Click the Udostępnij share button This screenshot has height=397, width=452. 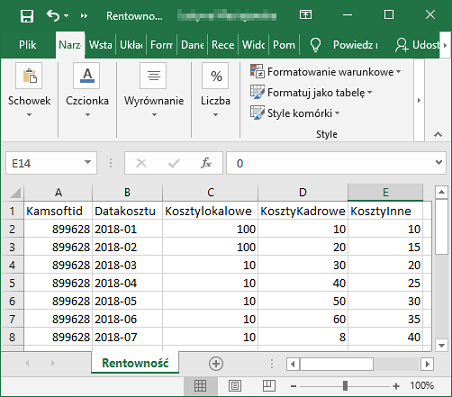point(417,45)
